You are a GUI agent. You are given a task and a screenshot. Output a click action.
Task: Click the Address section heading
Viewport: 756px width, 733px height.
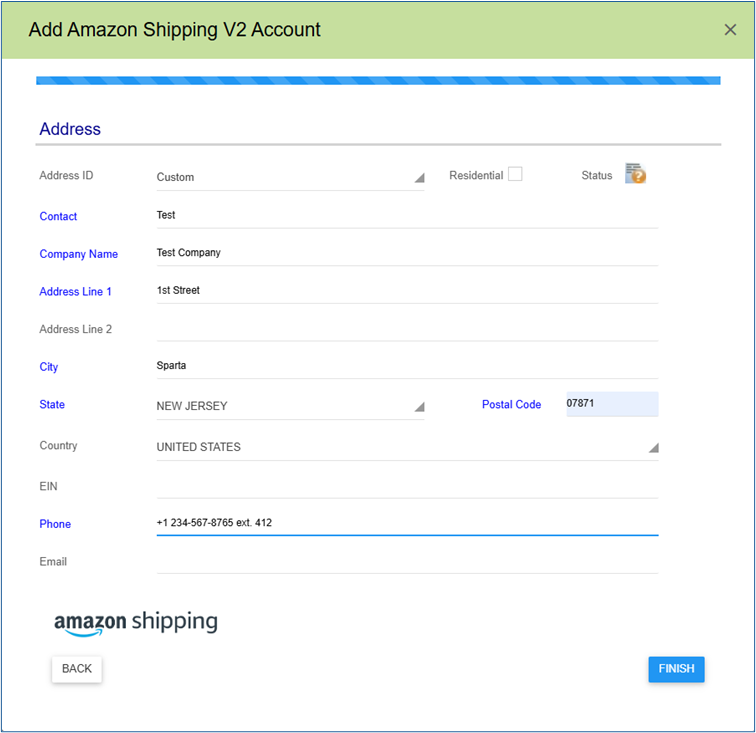click(x=70, y=129)
